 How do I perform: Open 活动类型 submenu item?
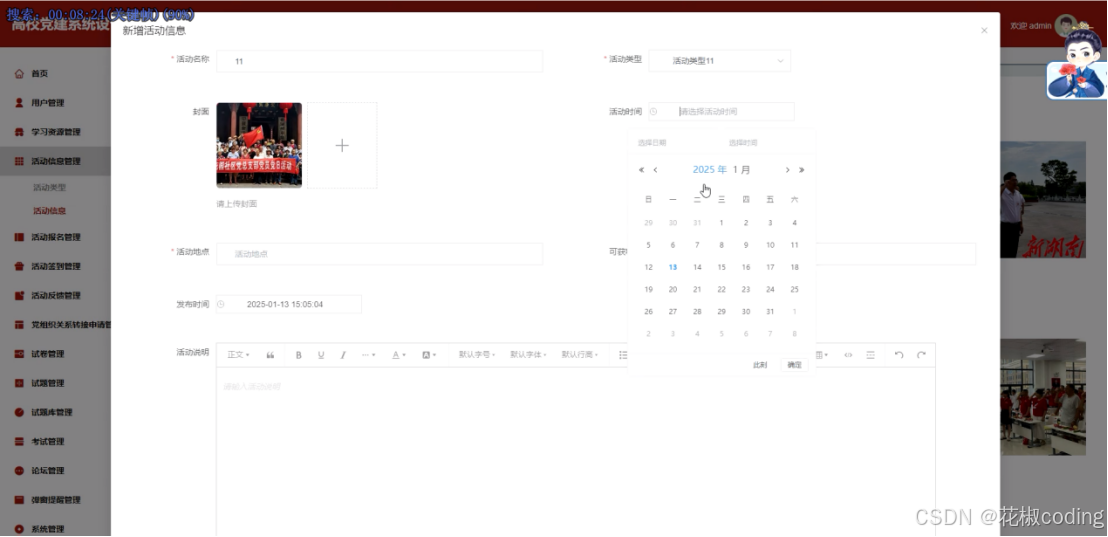[x=49, y=188]
